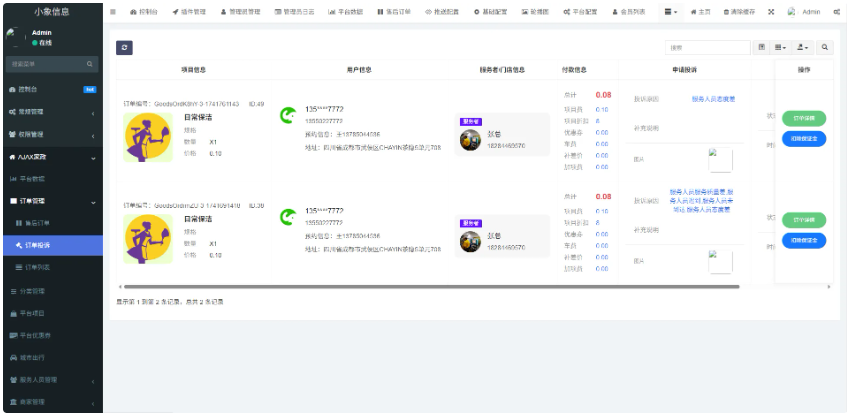
Task: Click the user avatar in order ID 49 row
Action: point(288,115)
